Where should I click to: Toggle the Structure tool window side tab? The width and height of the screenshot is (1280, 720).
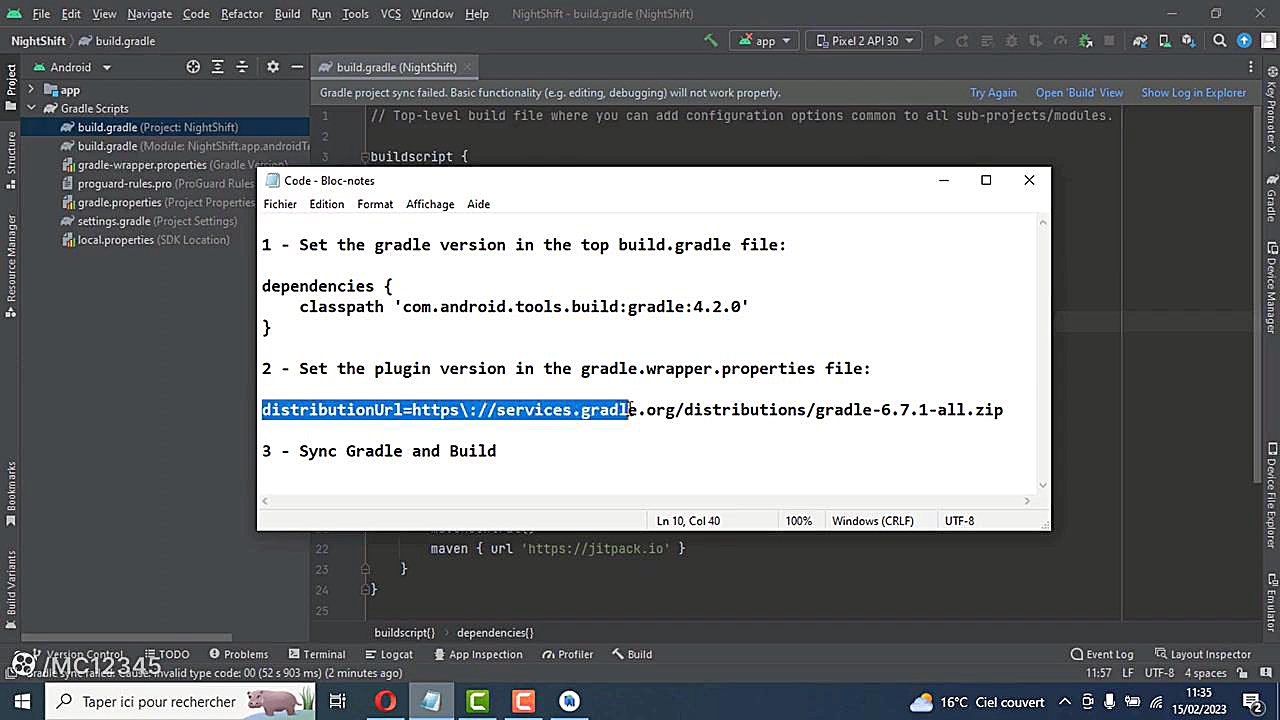[x=11, y=160]
